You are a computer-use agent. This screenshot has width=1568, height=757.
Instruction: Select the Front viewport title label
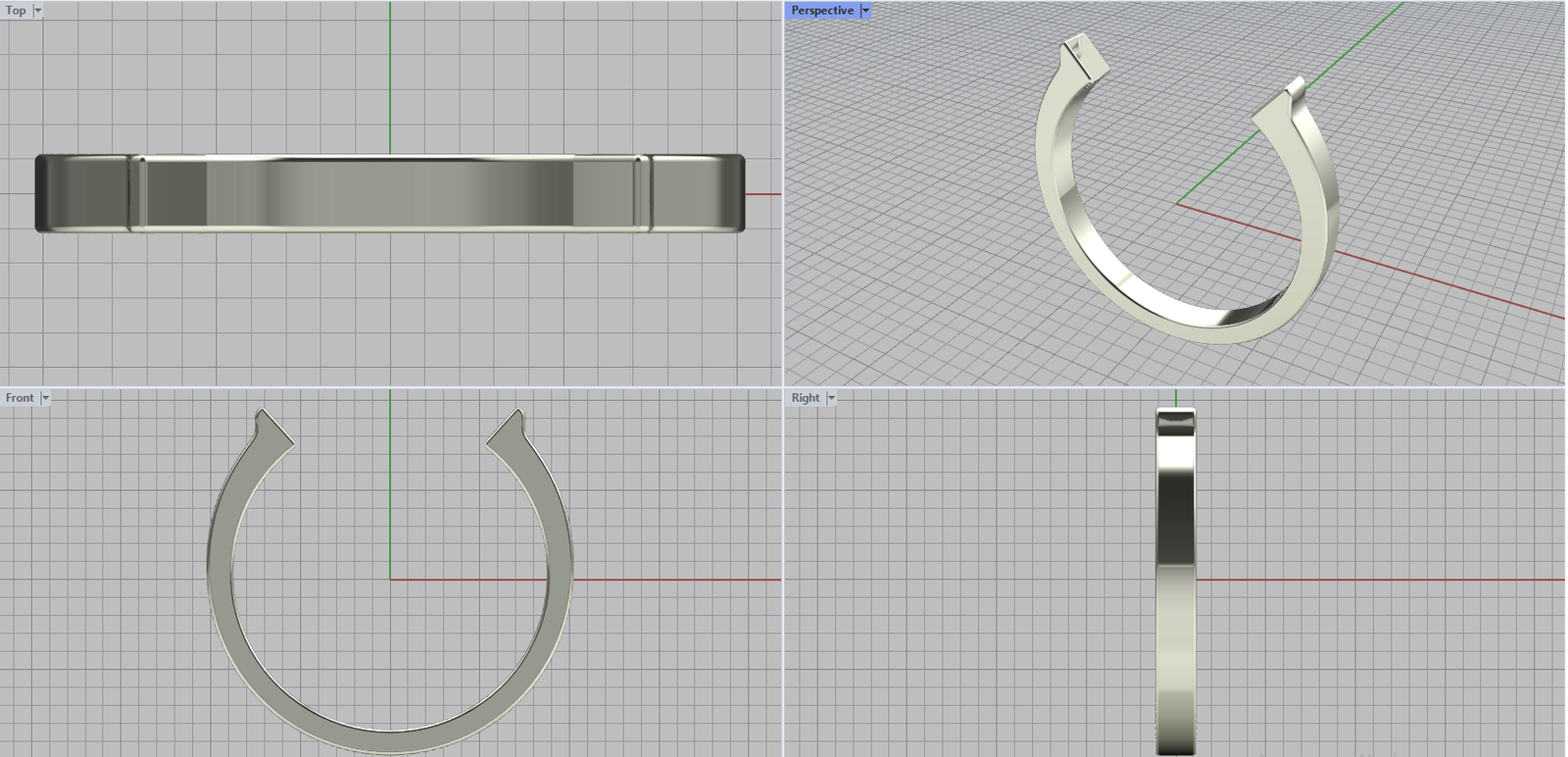[20, 398]
